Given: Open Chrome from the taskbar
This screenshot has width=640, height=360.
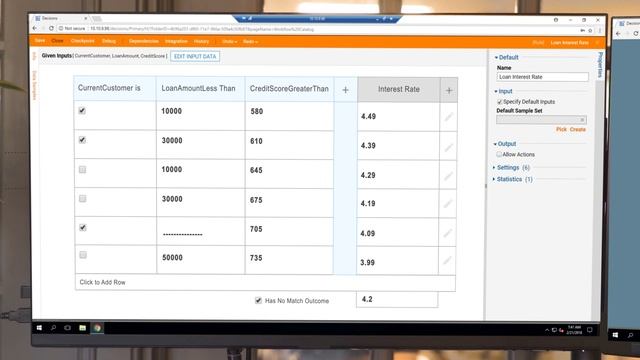Looking at the screenshot, I should click(97, 328).
